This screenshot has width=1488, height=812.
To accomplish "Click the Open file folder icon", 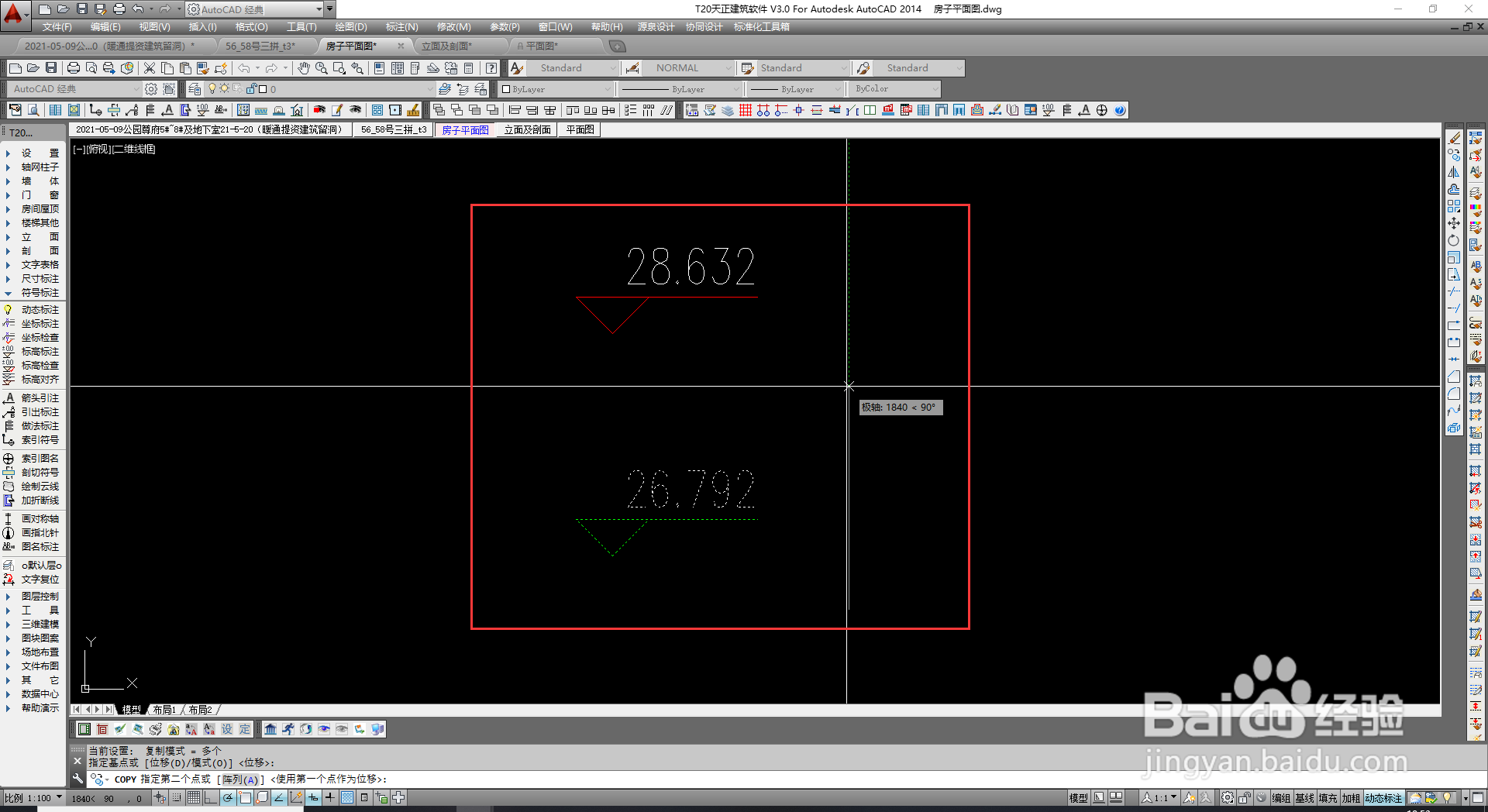I will coord(33,68).
